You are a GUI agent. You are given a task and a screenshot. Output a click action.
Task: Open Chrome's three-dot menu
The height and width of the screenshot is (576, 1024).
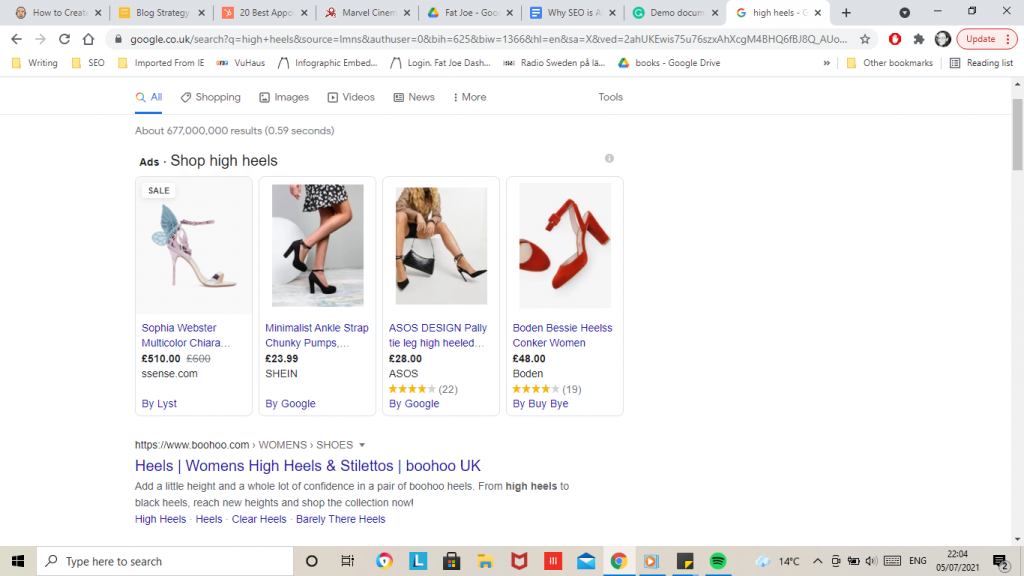click(1008, 38)
